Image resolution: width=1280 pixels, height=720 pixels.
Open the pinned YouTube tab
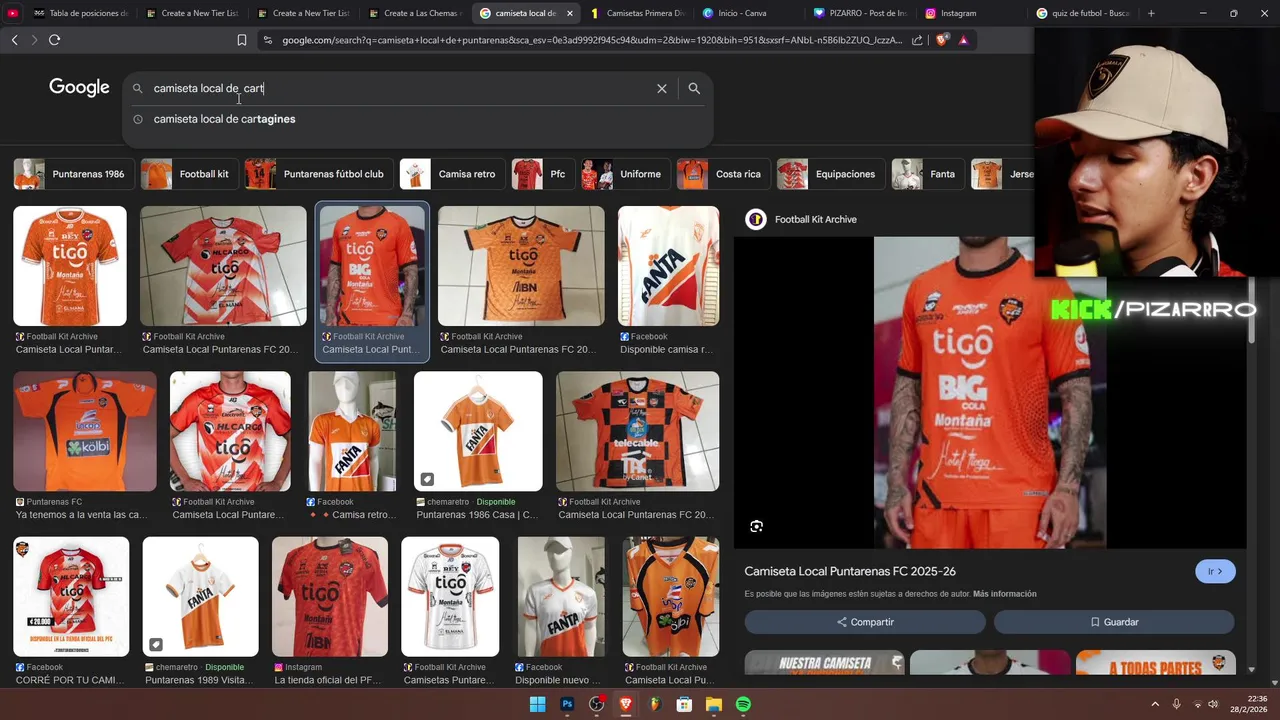12,13
